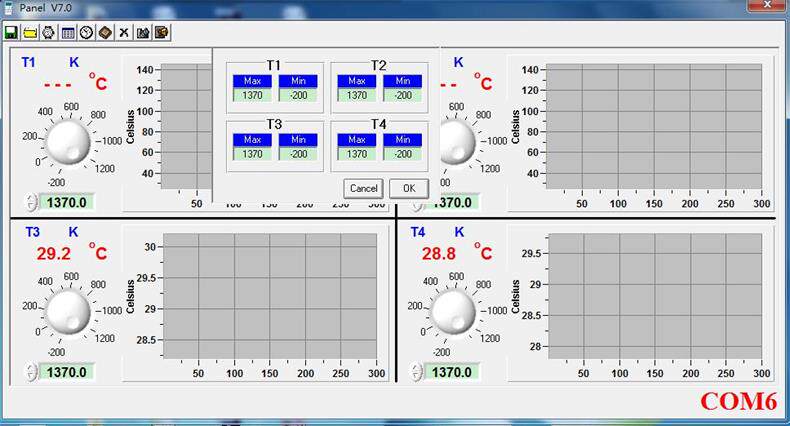This screenshot has width=790, height=426.
Task: Select the T2 Min value field
Action: tap(403, 95)
